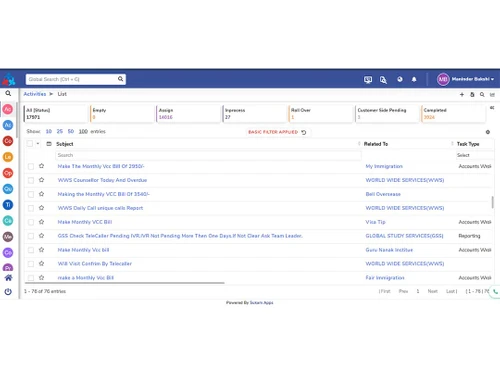
Task: Filter by Completed status tile
Action: (x=453, y=114)
